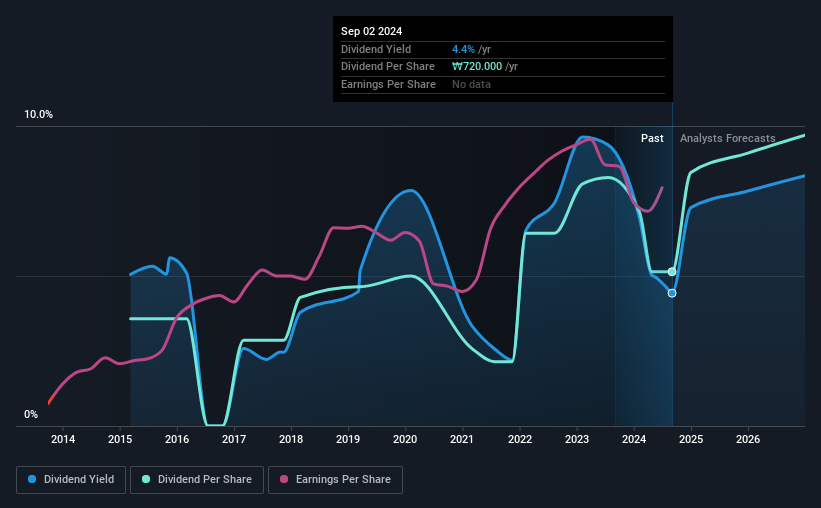The height and width of the screenshot is (508, 821).
Task: Click the 2016 x-axis label
Action: click(177, 439)
